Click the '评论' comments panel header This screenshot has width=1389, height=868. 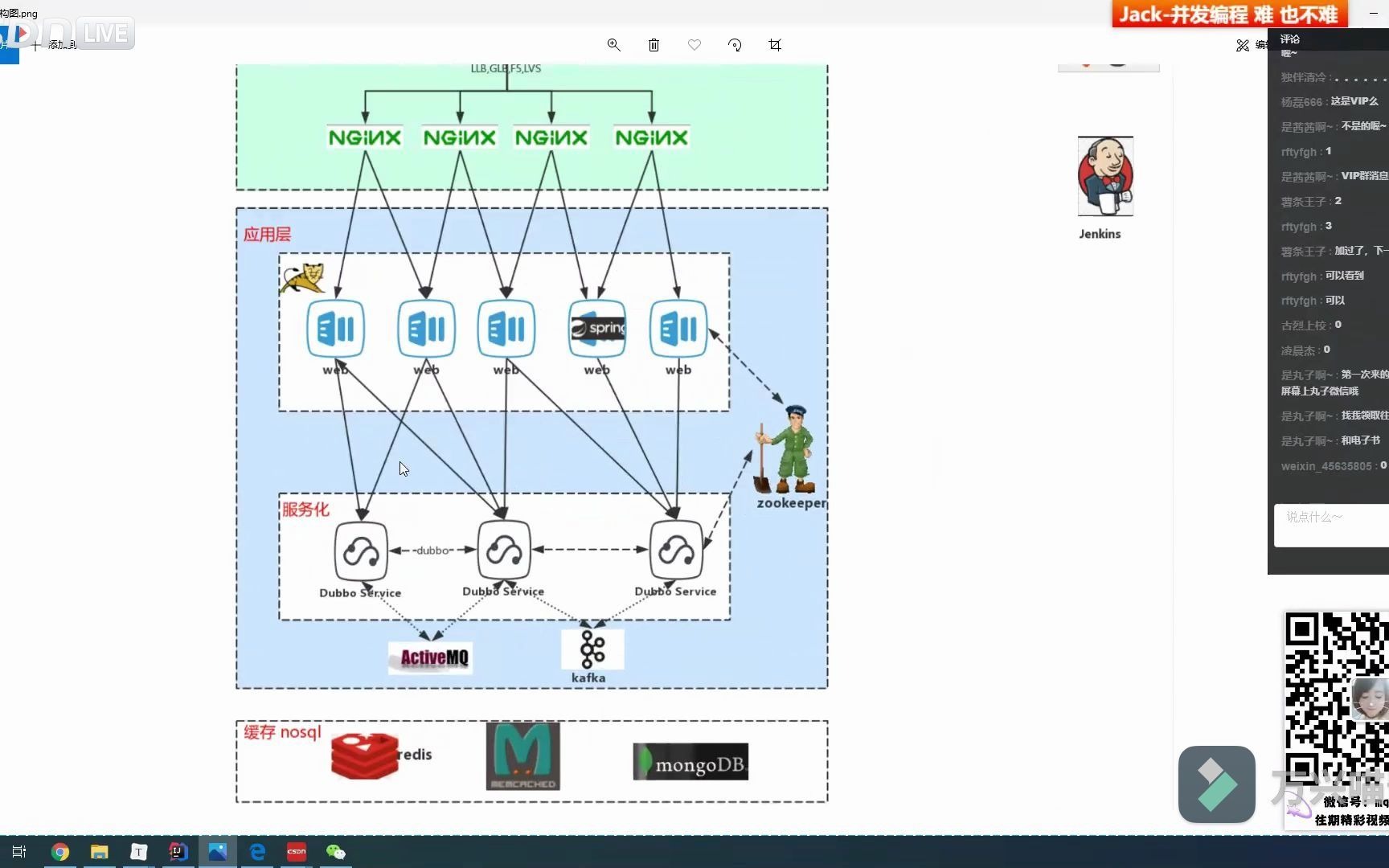click(1290, 39)
